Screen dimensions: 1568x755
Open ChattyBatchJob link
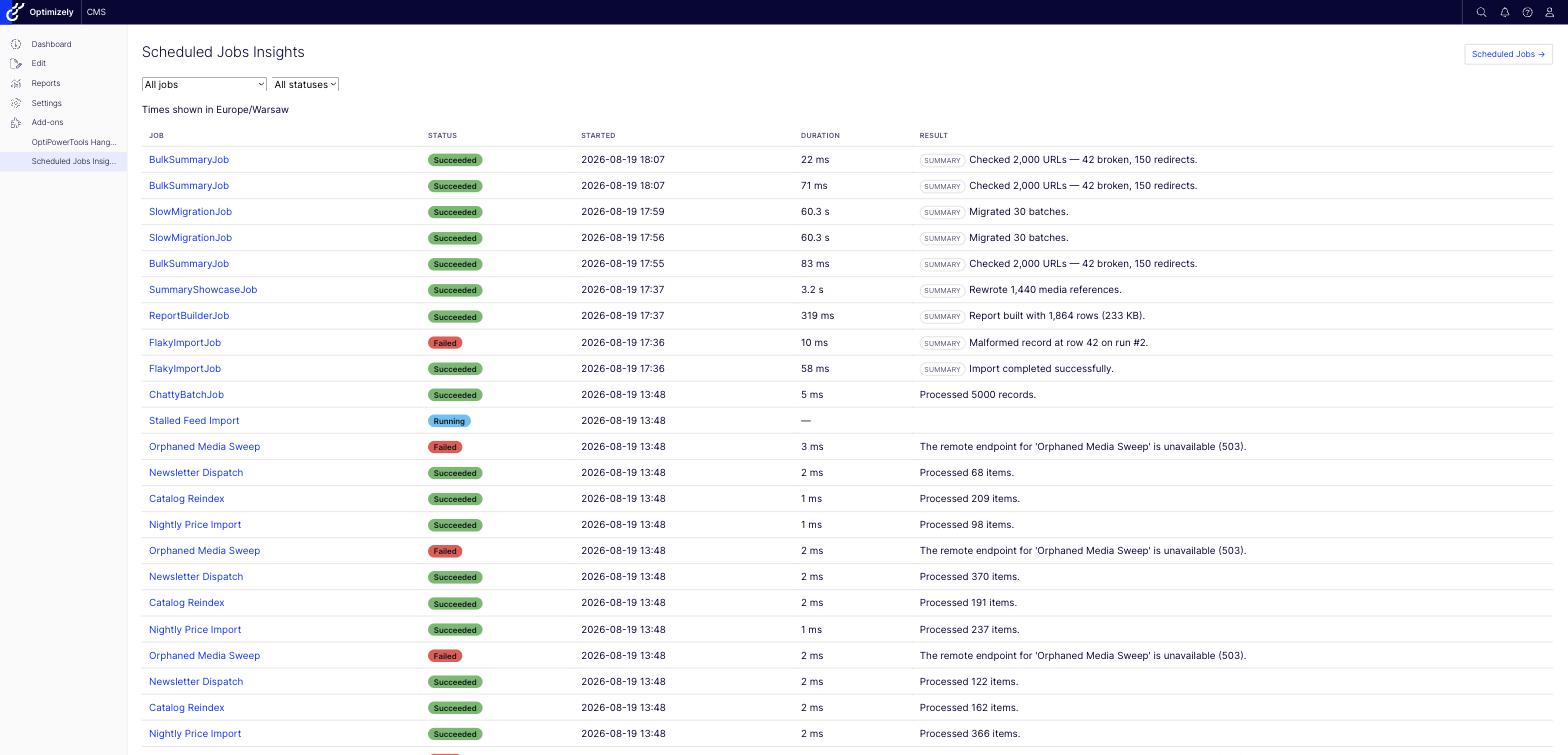pyautogui.click(x=186, y=395)
